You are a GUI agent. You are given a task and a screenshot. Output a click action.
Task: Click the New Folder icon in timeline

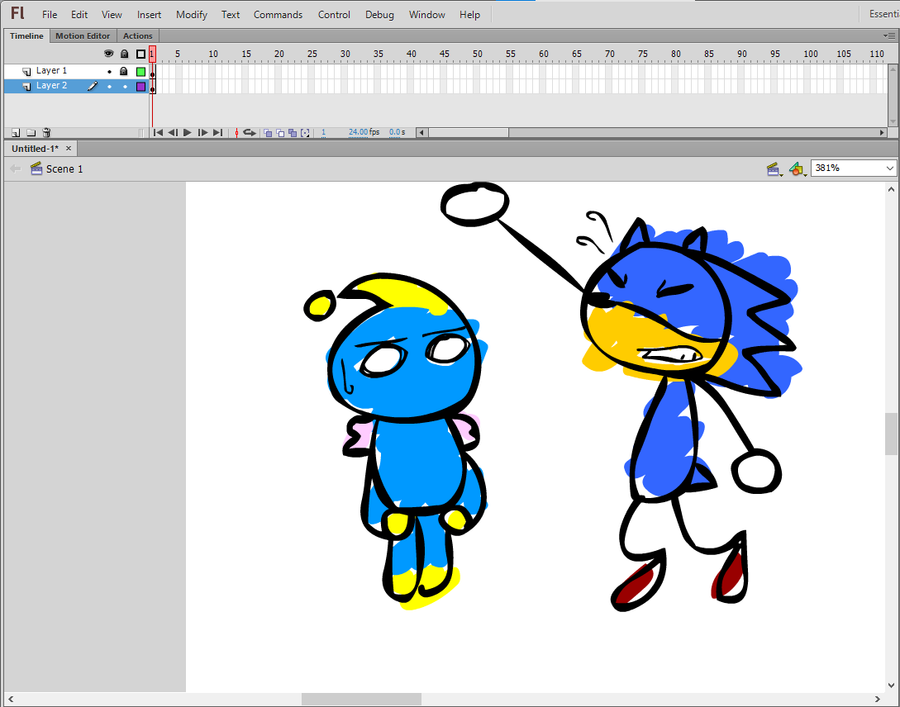tap(31, 133)
